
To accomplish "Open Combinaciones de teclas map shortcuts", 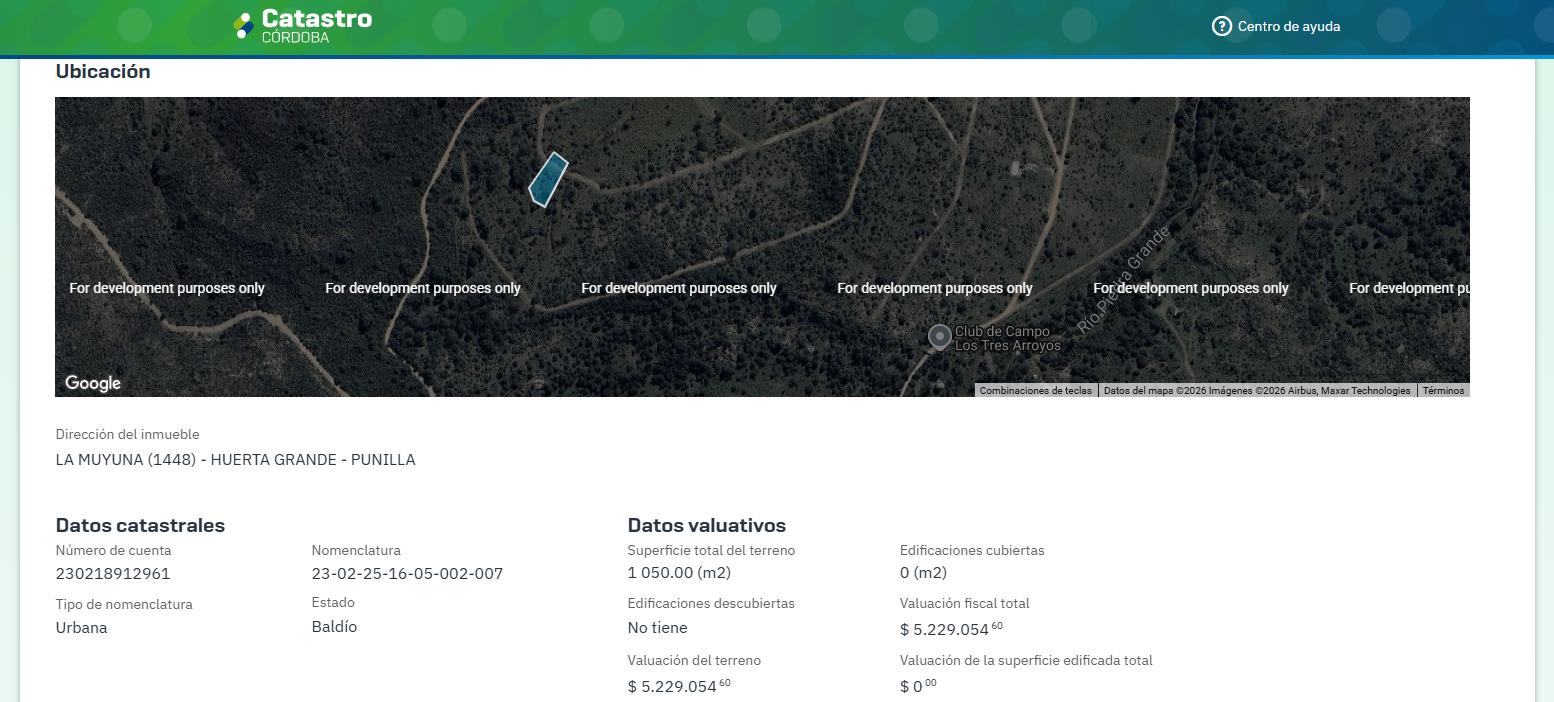I will click(x=1035, y=391).
